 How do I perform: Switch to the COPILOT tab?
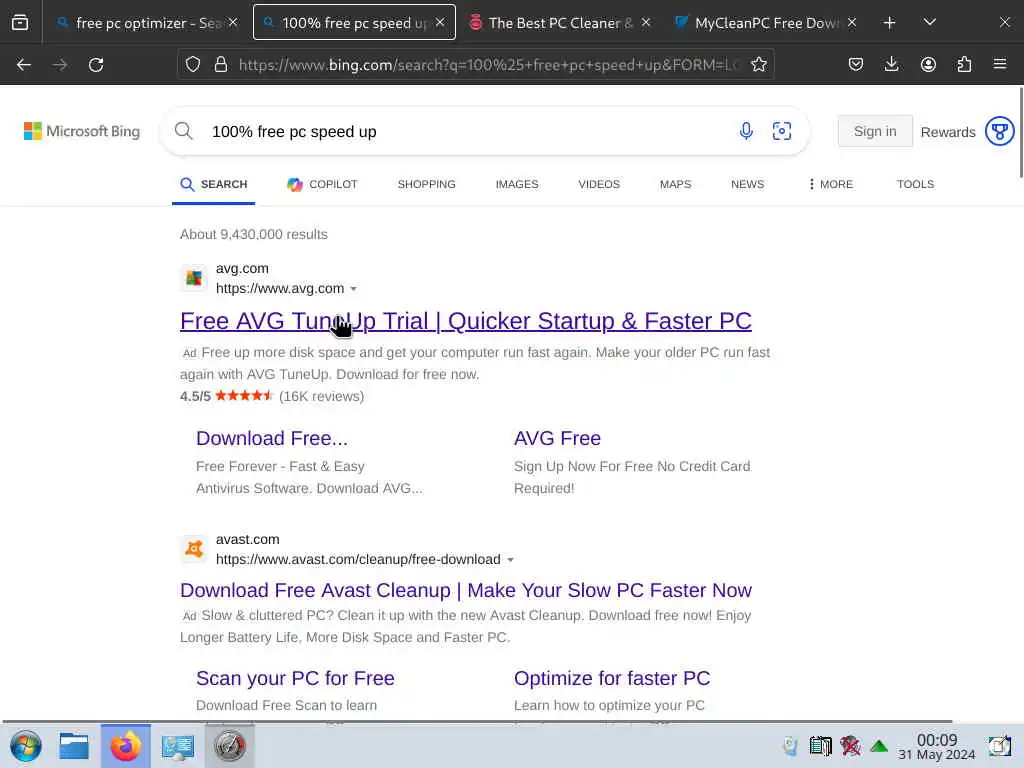pyautogui.click(x=322, y=184)
